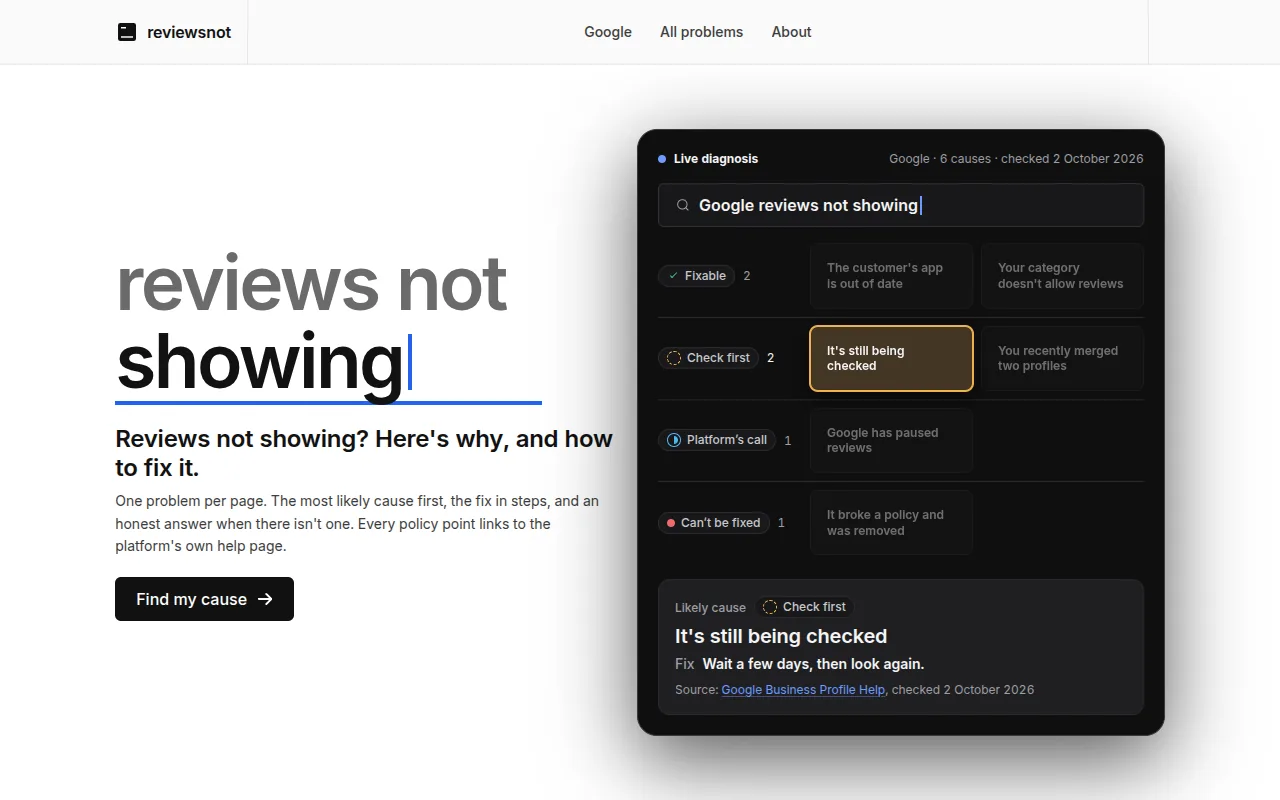Click the checkmark icon in Fixable pill

[673, 276]
